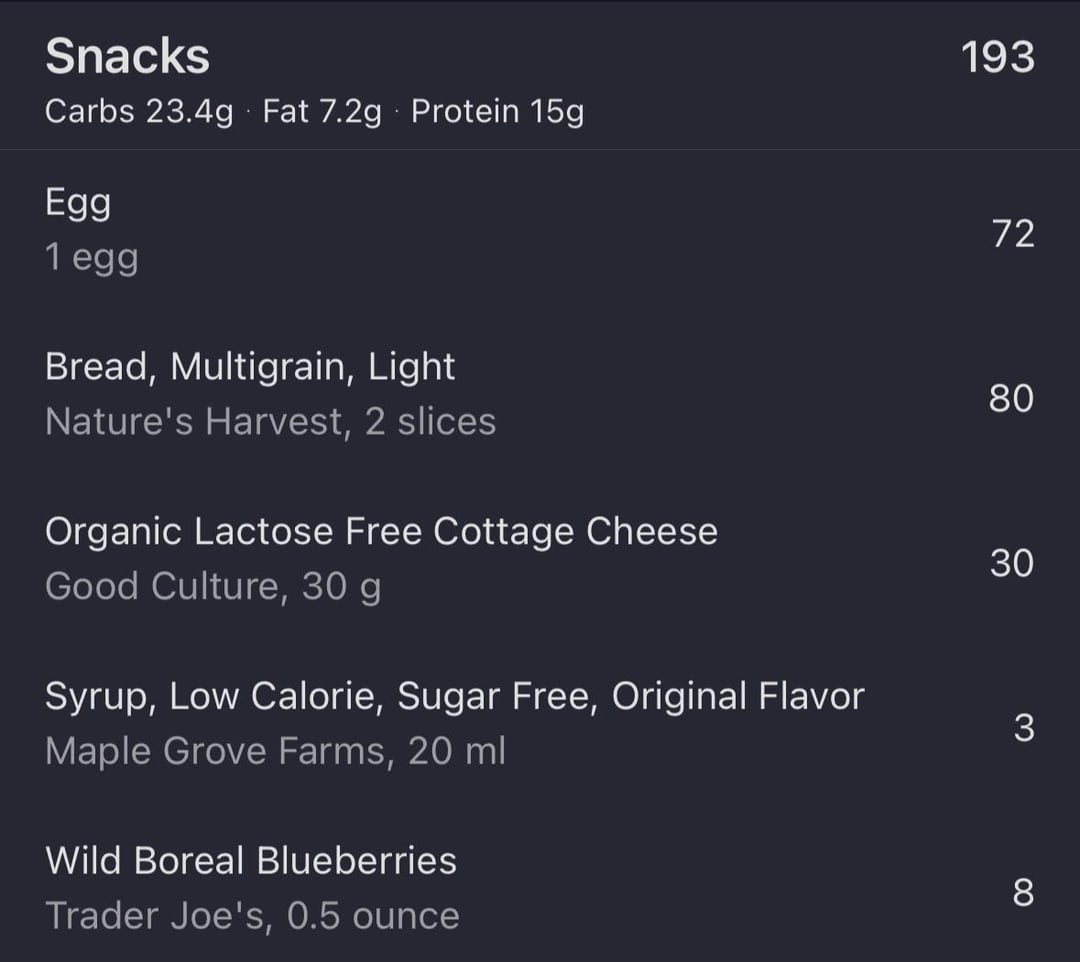Viewport: 1080px width, 962px height.
Task: Tap Trader Joe's, 0.5 ounce serving
Action: 252,916
